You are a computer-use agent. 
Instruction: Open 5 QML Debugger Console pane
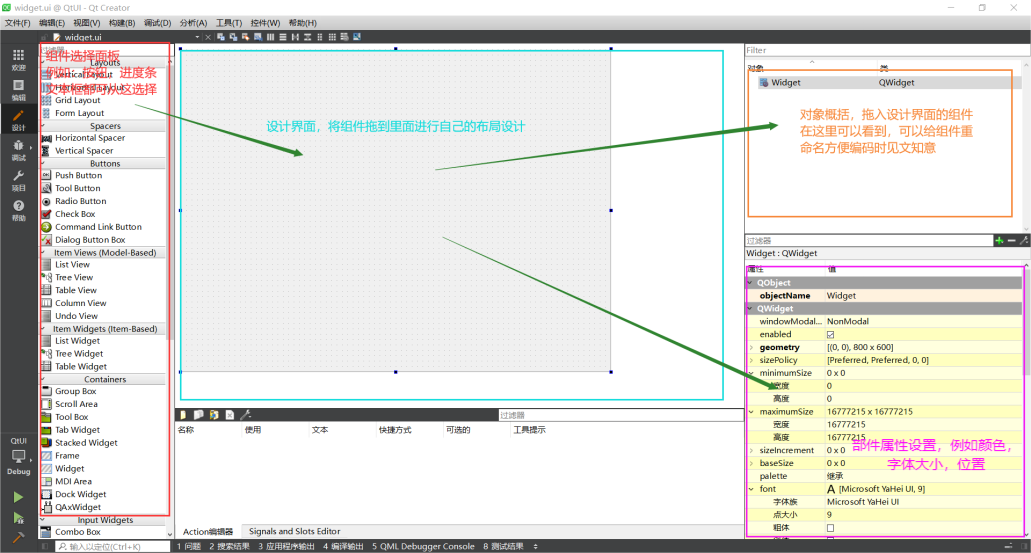(423, 546)
